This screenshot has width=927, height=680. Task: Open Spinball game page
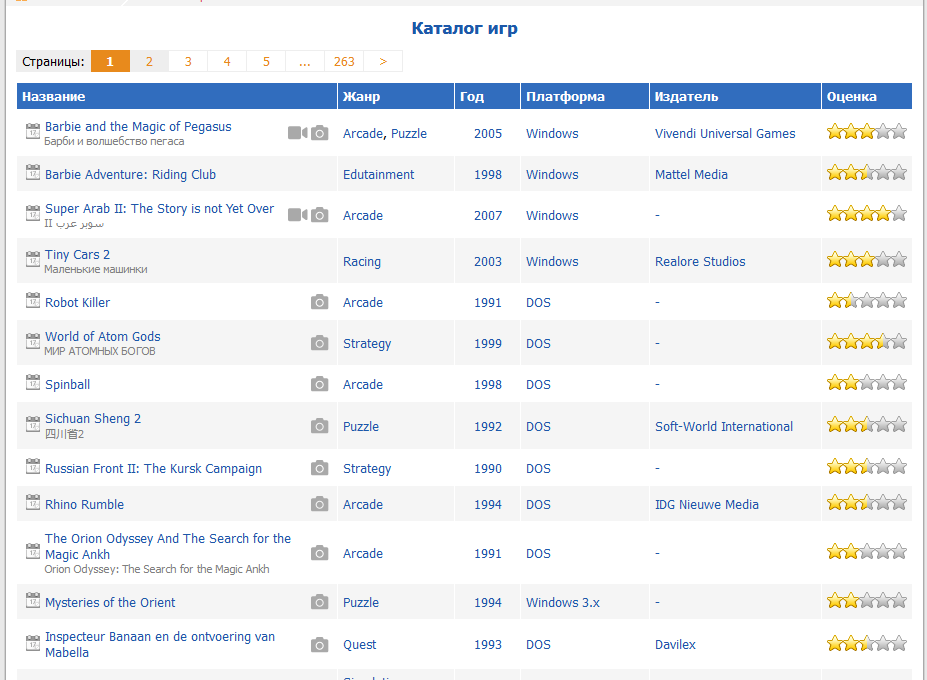coord(67,384)
